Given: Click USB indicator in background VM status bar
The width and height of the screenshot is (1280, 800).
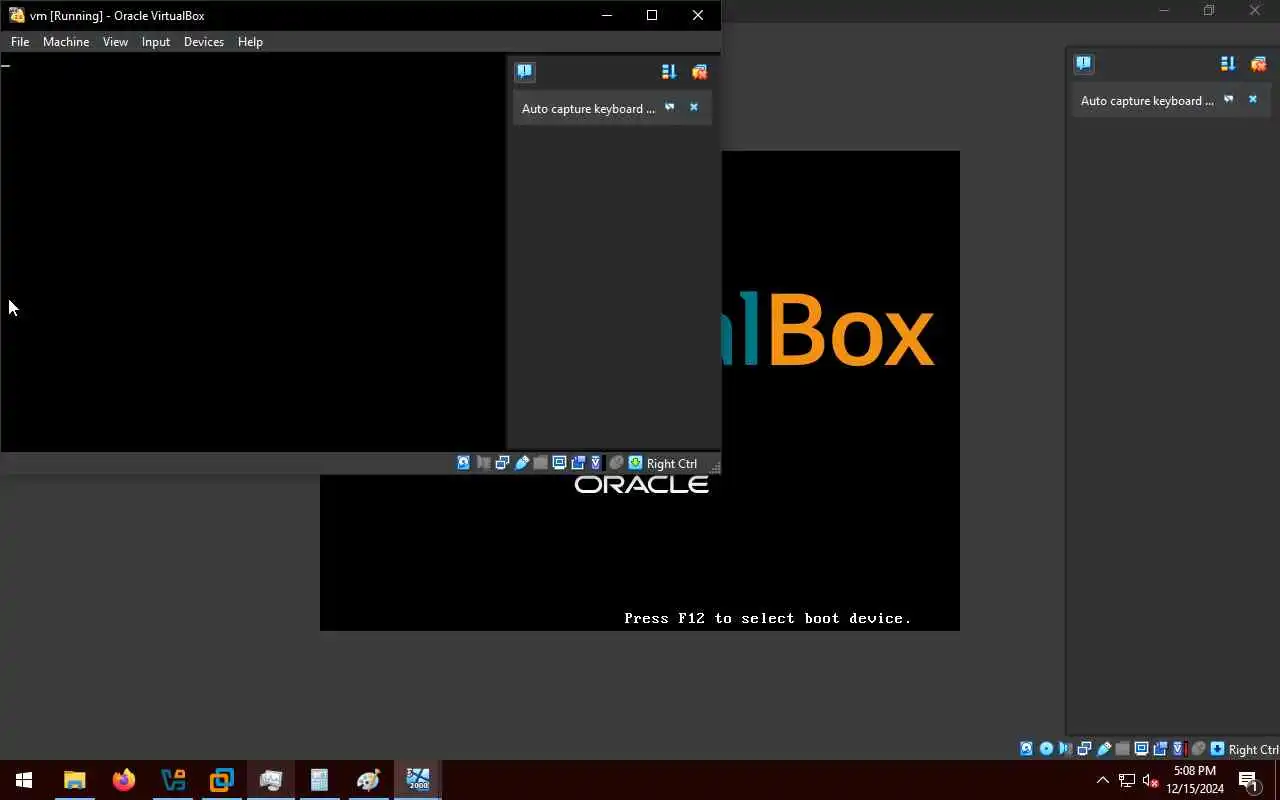Looking at the screenshot, I should click(x=1104, y=749).
